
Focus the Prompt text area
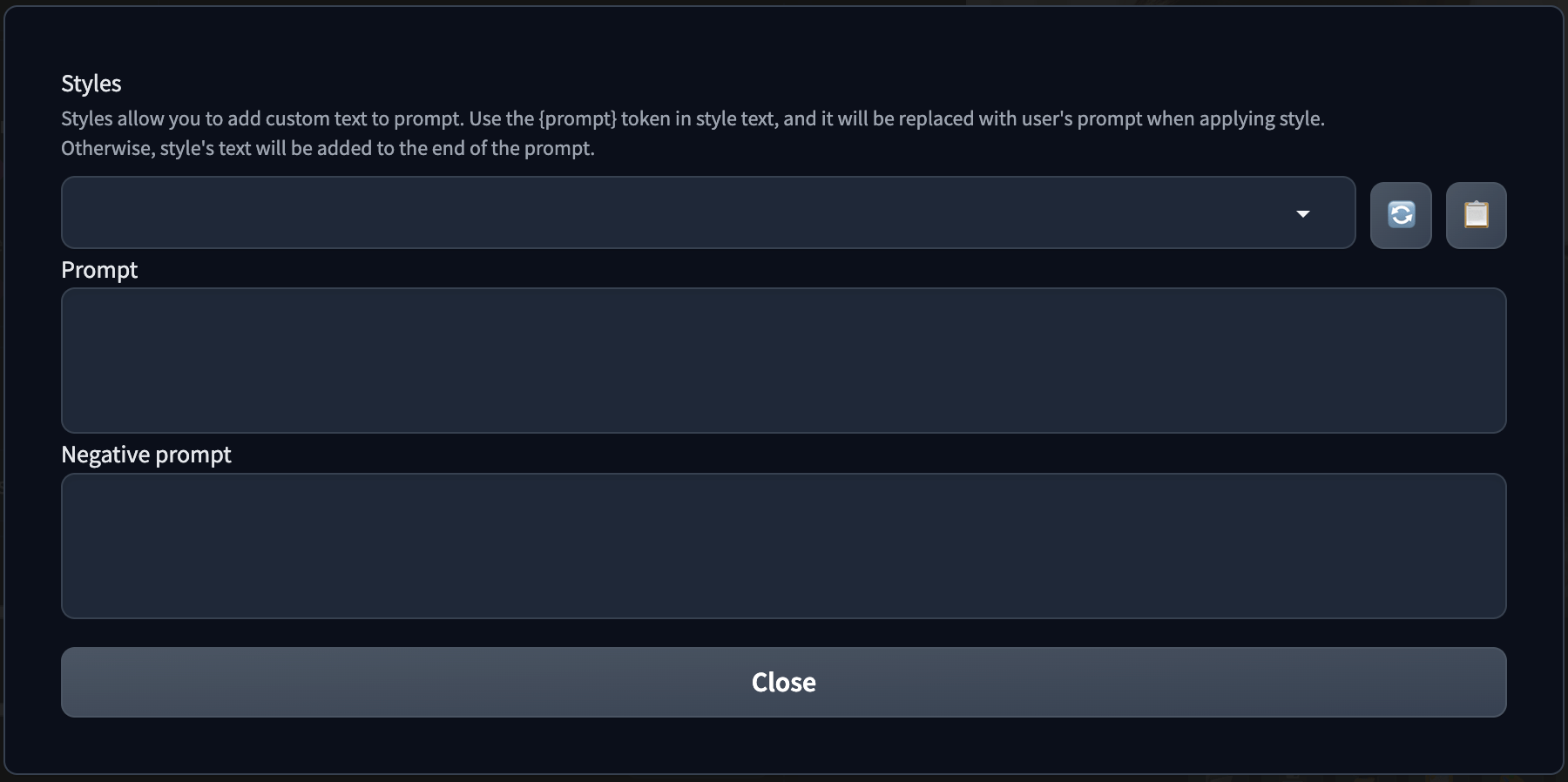(783, 360)
